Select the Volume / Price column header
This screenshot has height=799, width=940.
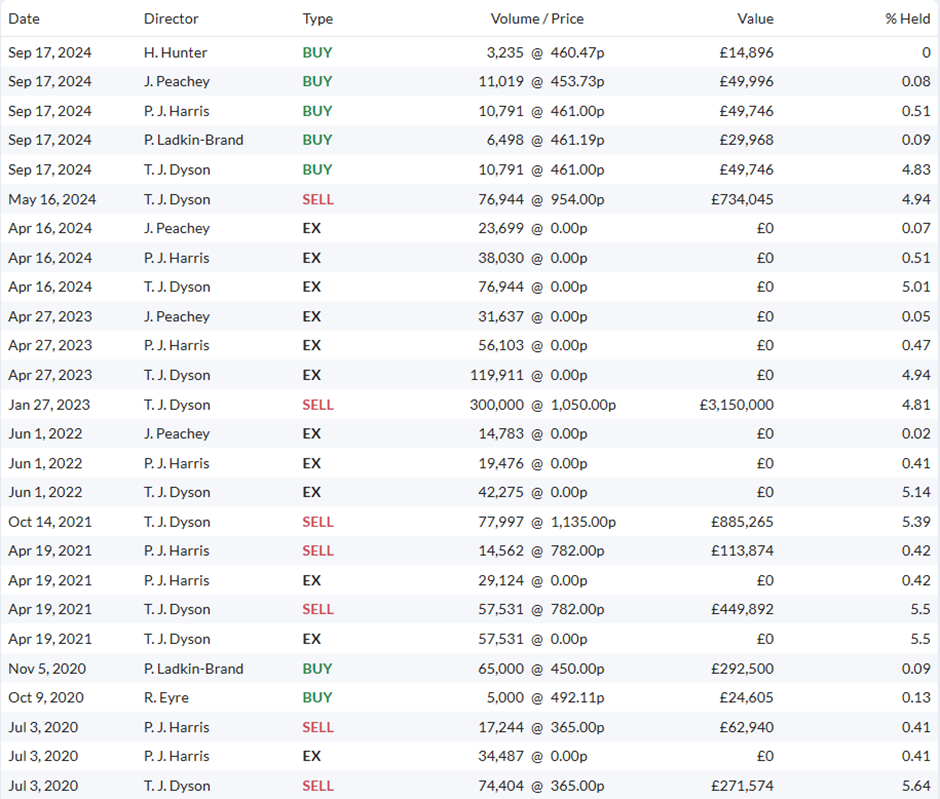pos(537,19)
